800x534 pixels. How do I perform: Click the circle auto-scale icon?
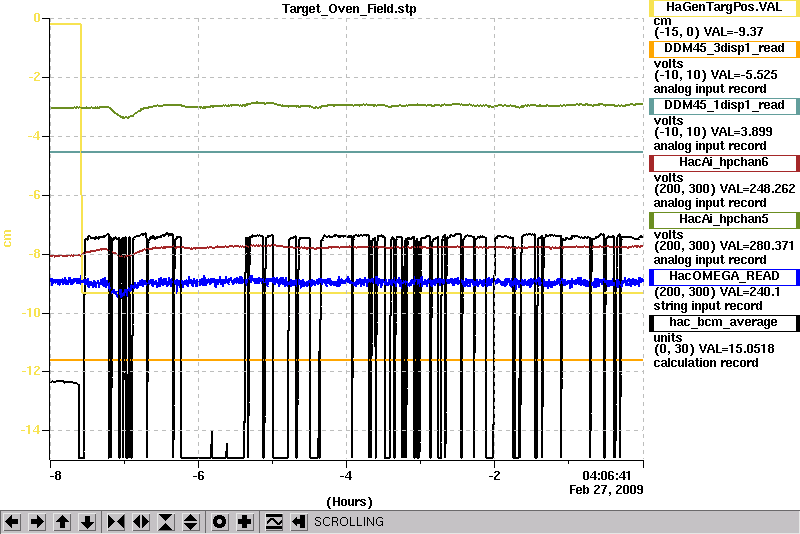point(219,522)
